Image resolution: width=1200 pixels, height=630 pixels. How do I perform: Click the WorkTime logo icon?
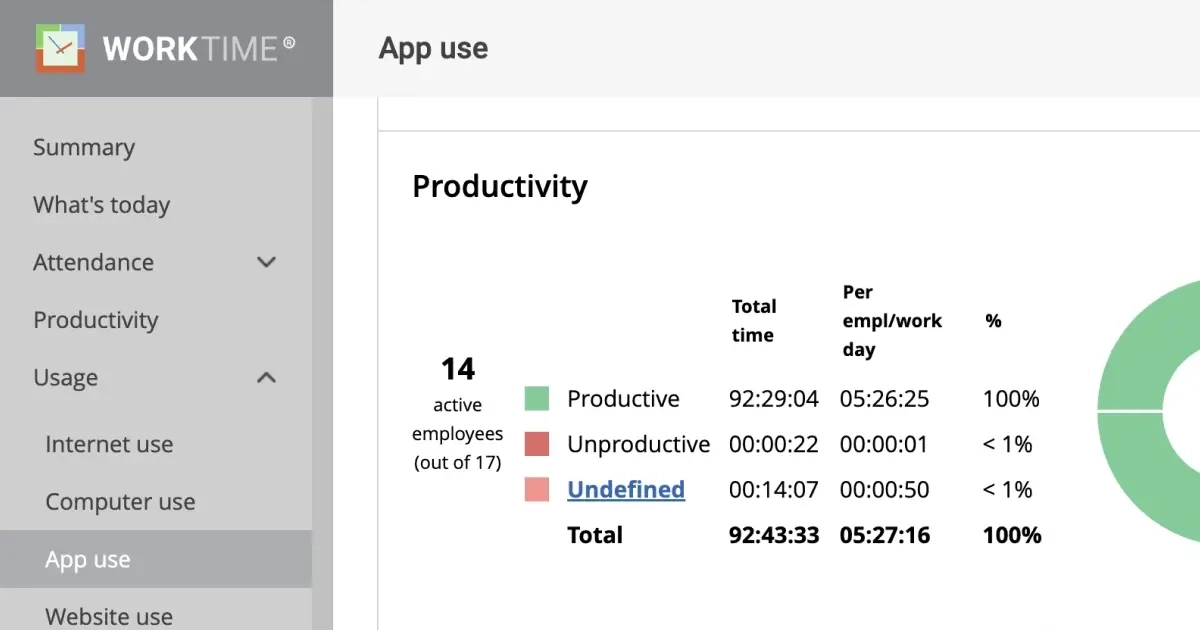click(x=60, y=47)
